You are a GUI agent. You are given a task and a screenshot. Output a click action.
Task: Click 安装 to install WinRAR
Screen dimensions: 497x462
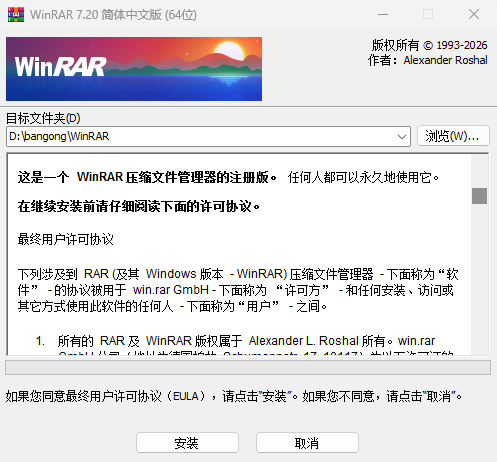[x=187, y=443]
